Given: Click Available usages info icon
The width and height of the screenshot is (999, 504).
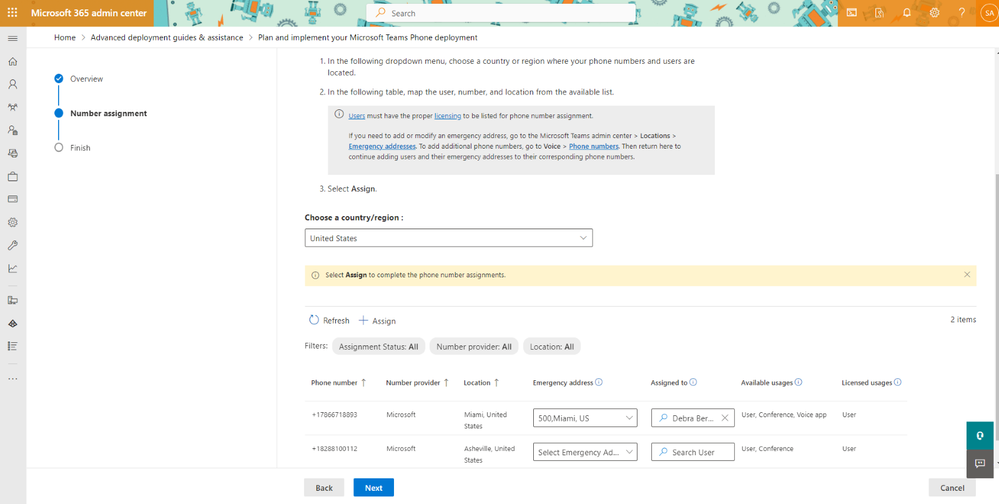Looking at the screenshot, I should (x=798, y=382).
